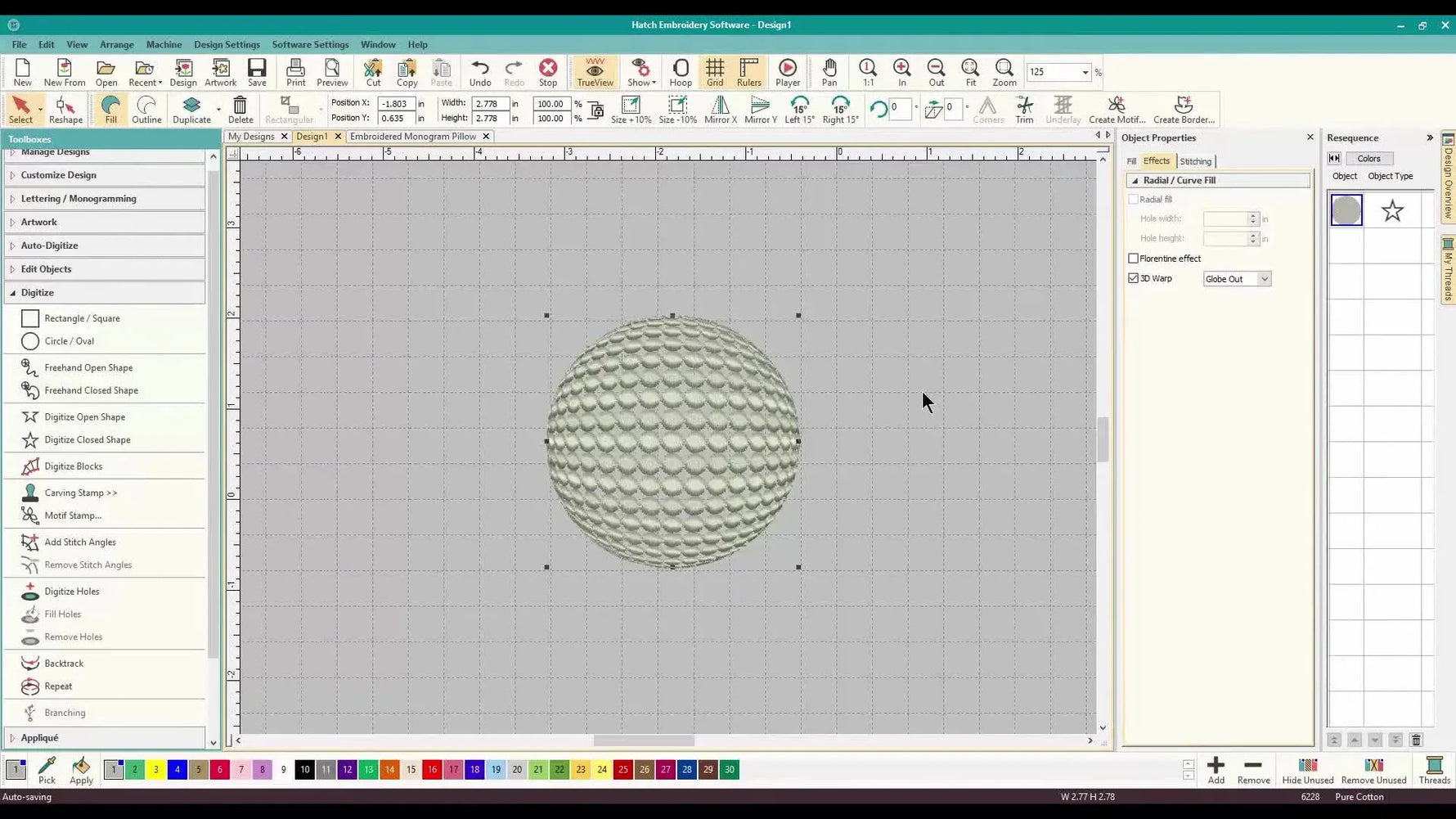Click the Pick color tool

(47, 770)
